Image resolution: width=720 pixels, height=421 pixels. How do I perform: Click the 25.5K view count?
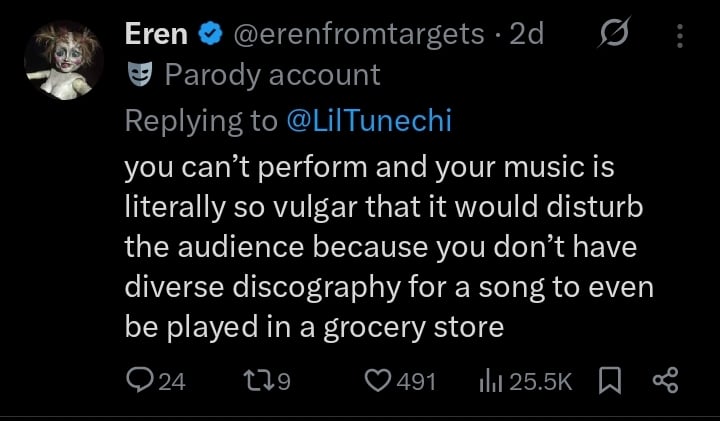point(541,381)
